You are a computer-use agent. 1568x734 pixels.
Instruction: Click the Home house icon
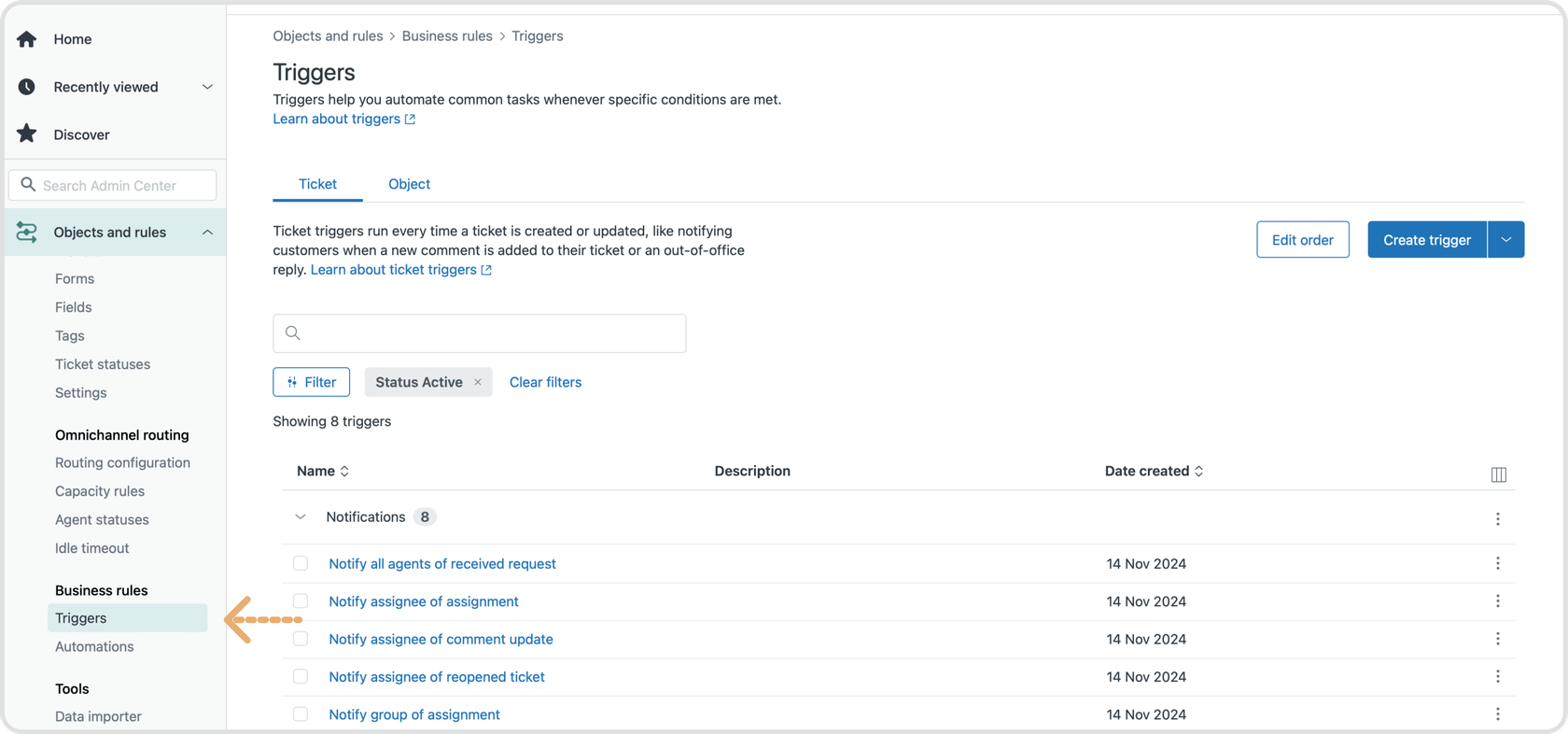27,39
